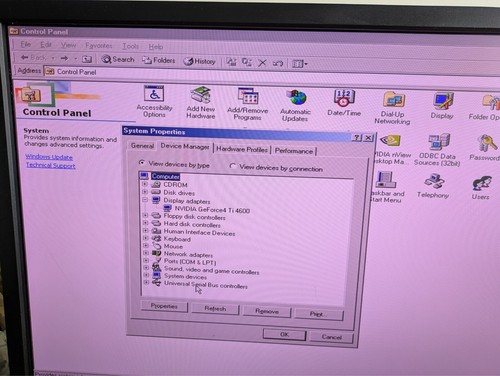Open the Accessibility Options icon
This screenshot has height=376, width=500.
(x=154, y=101)
